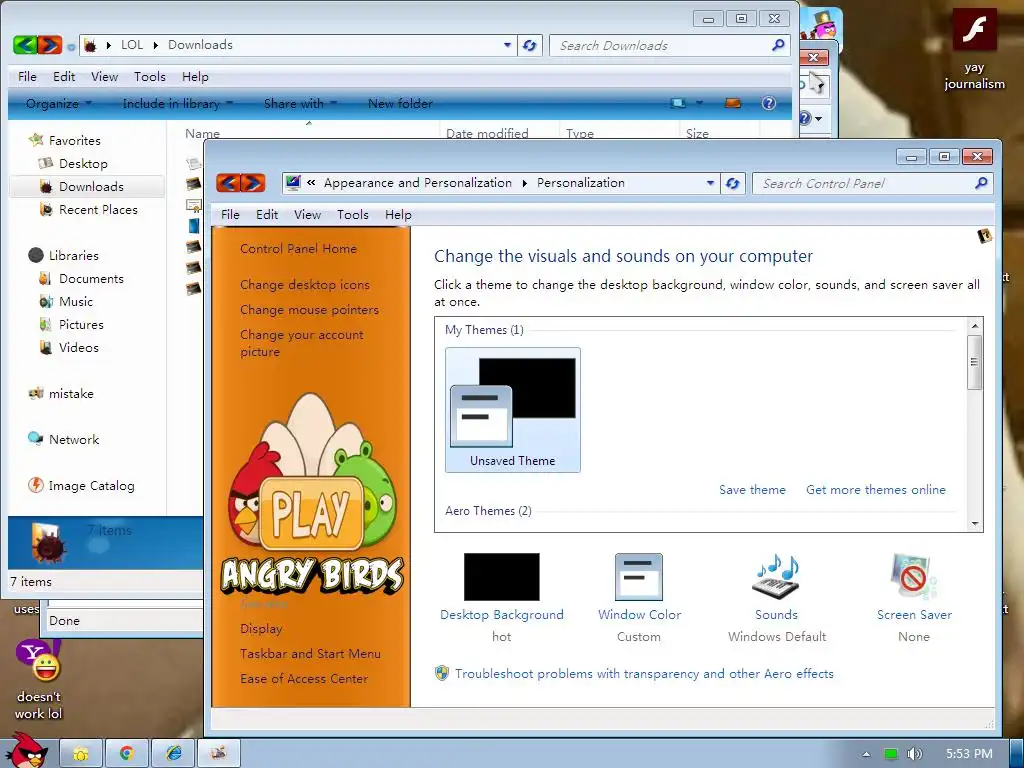The height and width of the screenshot is (768, 1024).
Task: Open Edit menu in Personalization window
Action: click(x=266, y=215)
